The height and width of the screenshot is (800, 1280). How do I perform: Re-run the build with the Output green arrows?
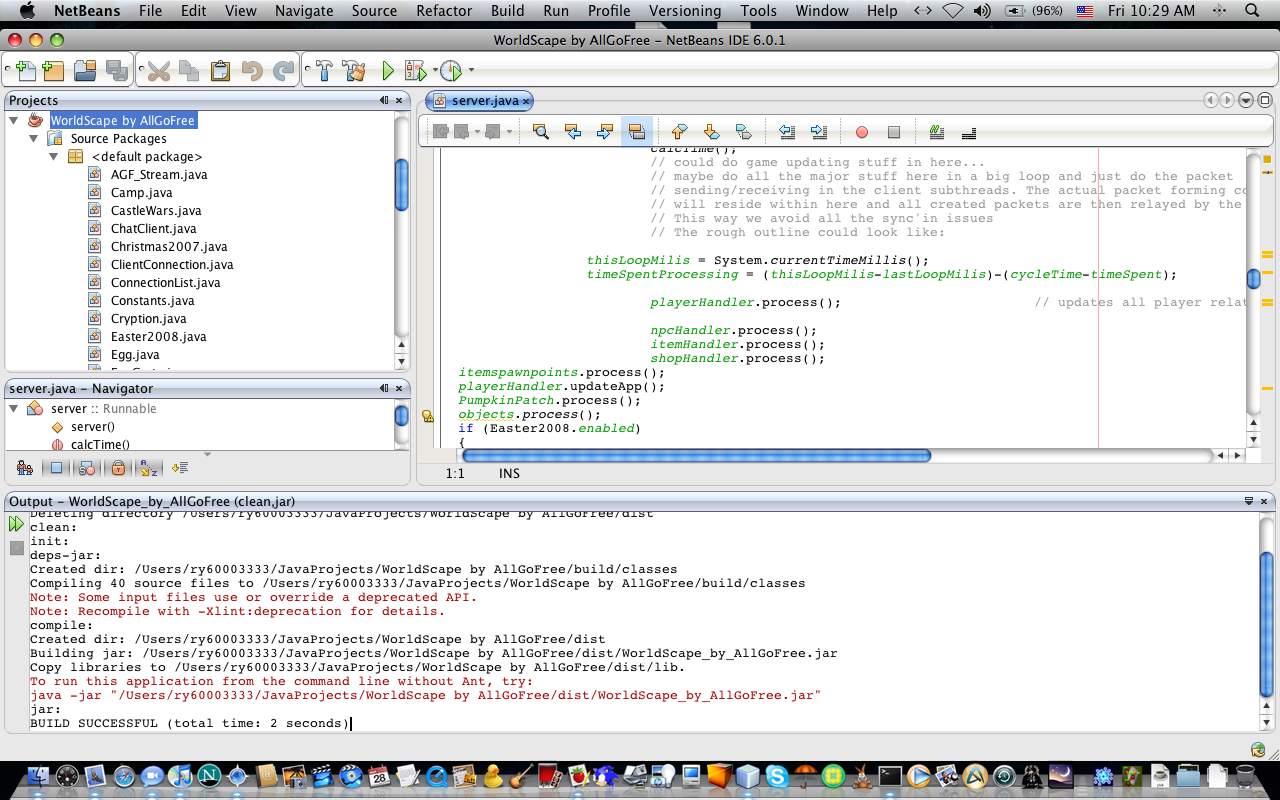click(16, 524)
